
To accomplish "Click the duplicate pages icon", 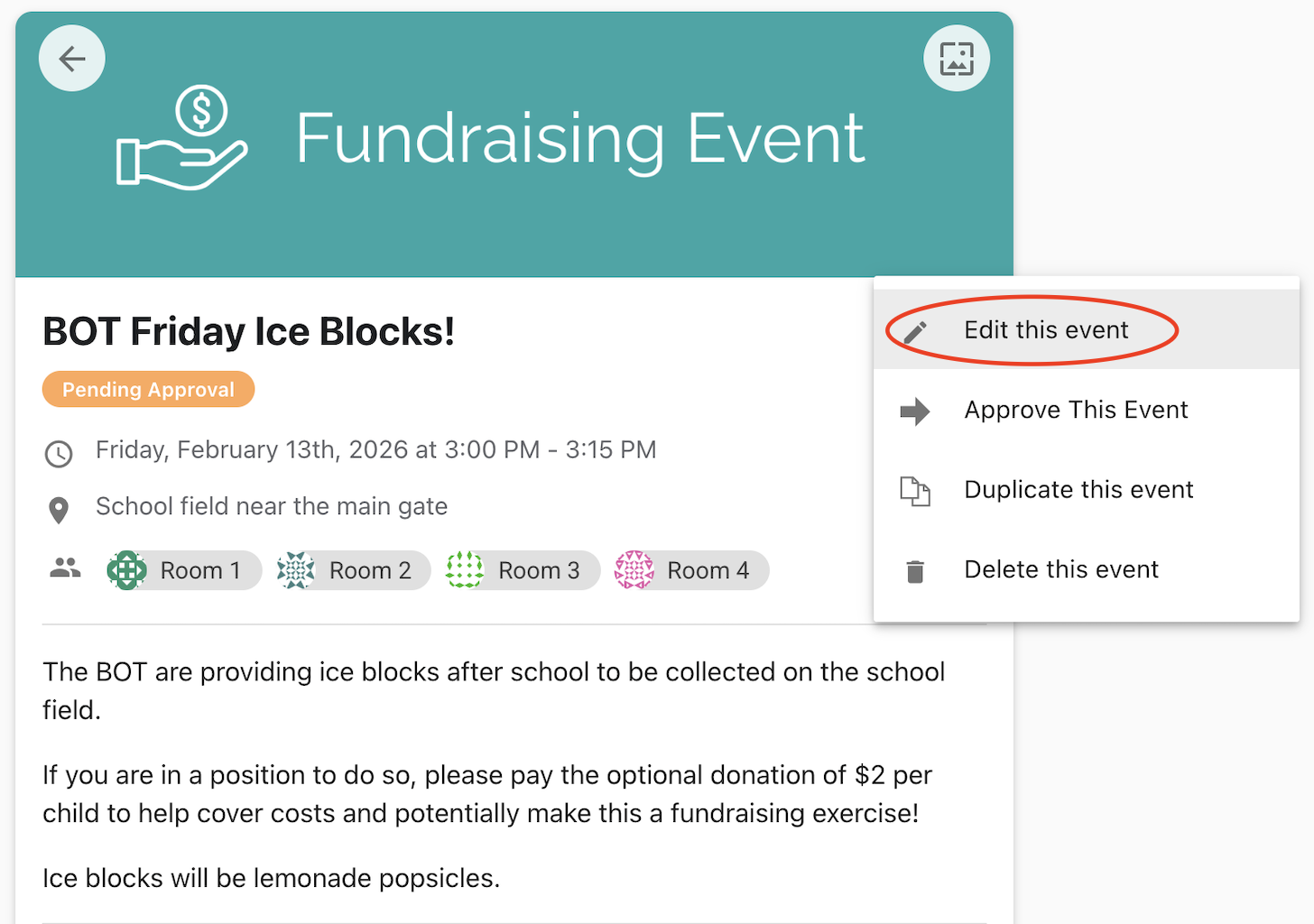I will tap(915, 491).
